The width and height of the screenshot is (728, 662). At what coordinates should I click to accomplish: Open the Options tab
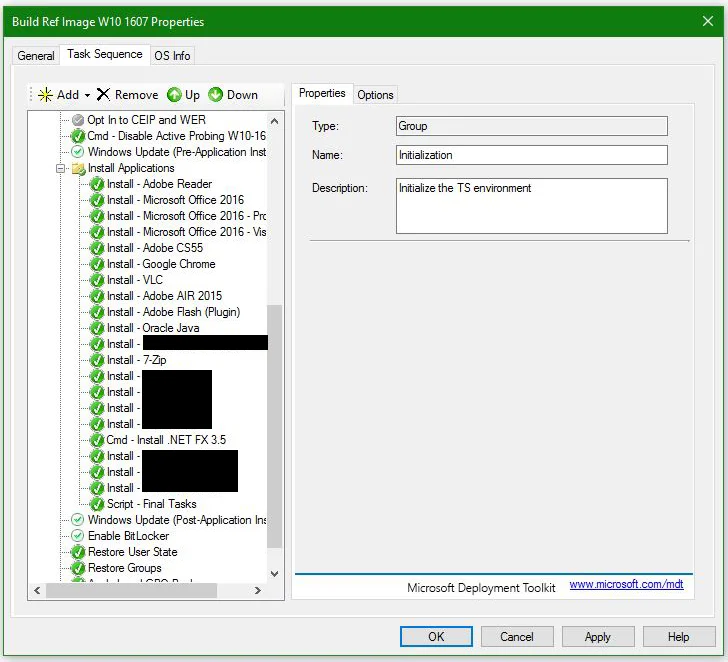(375, 95)
